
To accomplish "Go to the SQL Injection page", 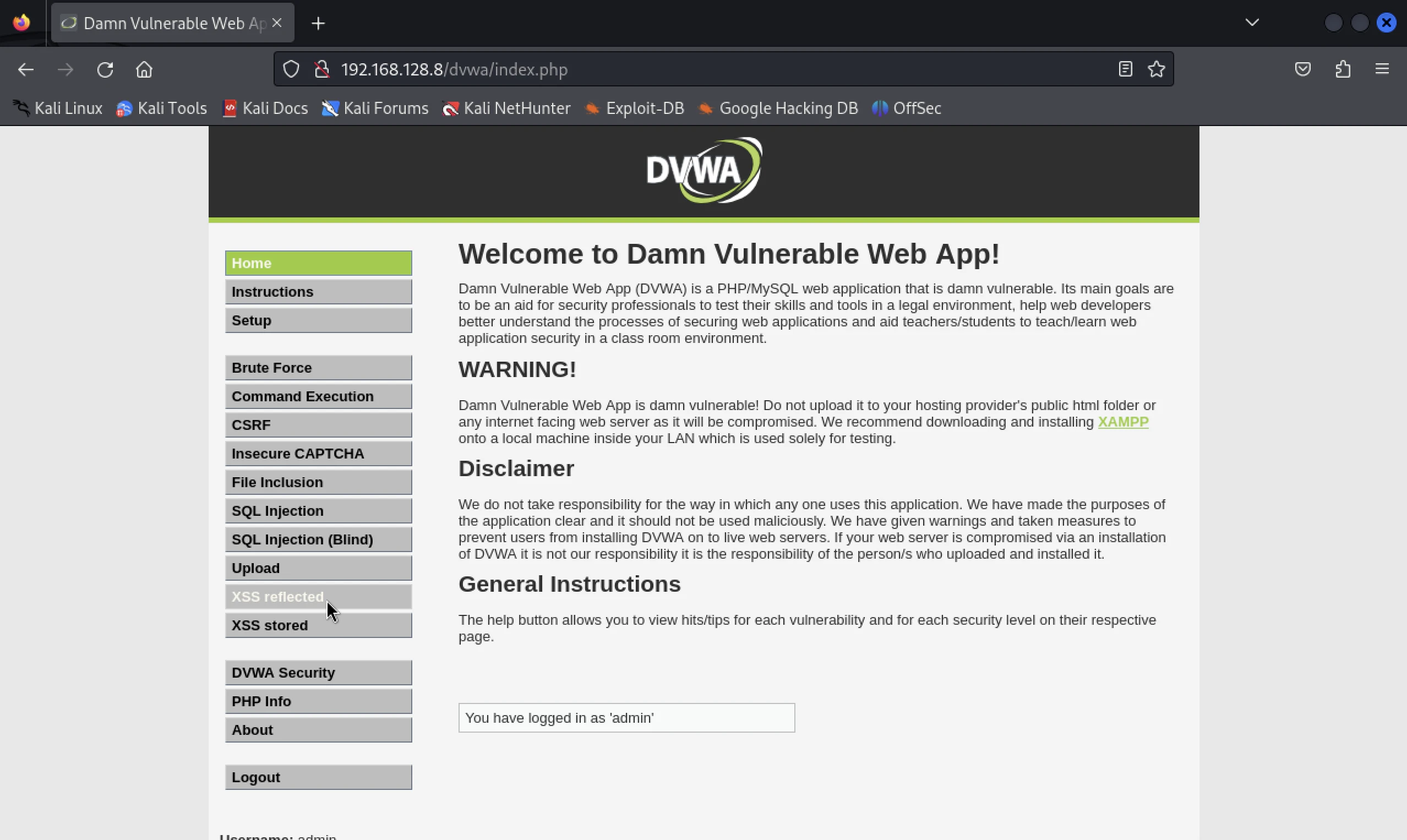I will pos(319,511).
